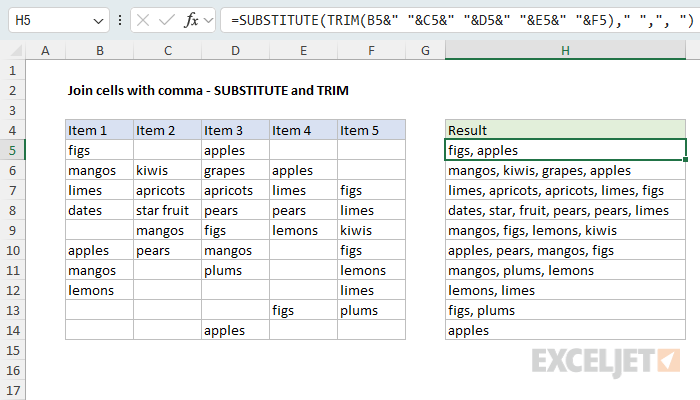Select column H header

(x=565, y=50)
